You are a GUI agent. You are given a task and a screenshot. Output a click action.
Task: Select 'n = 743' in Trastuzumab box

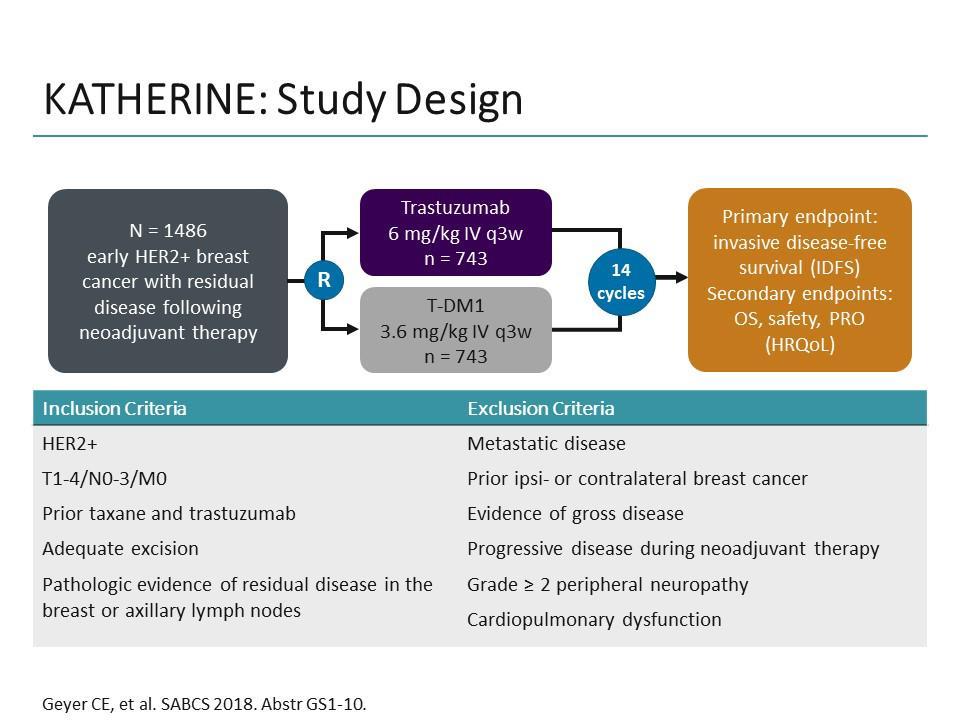[x=456, y=259]
